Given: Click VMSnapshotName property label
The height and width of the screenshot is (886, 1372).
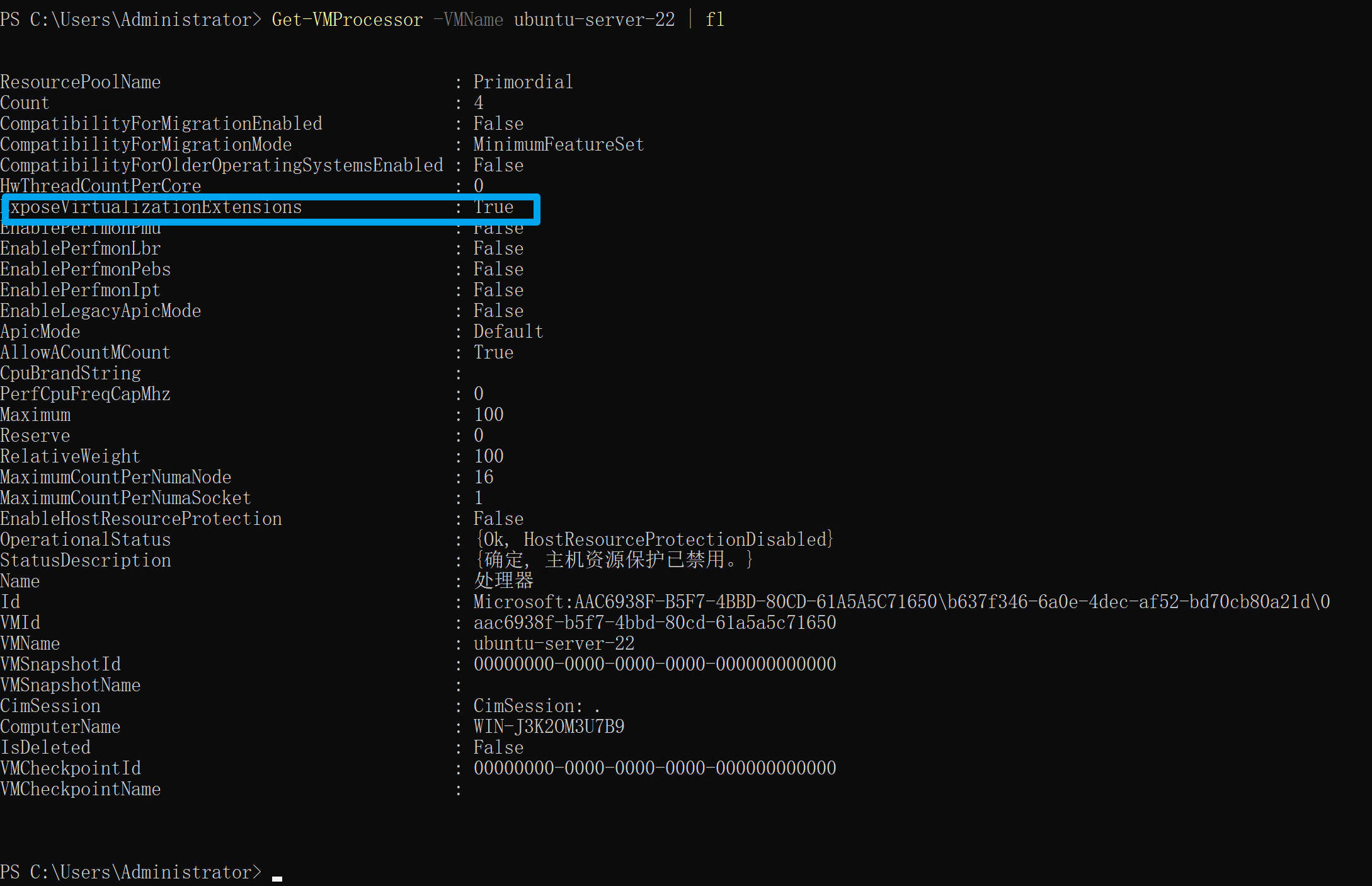Looking at the screenshot, I should pyautogui.click(x=71, y=685).
